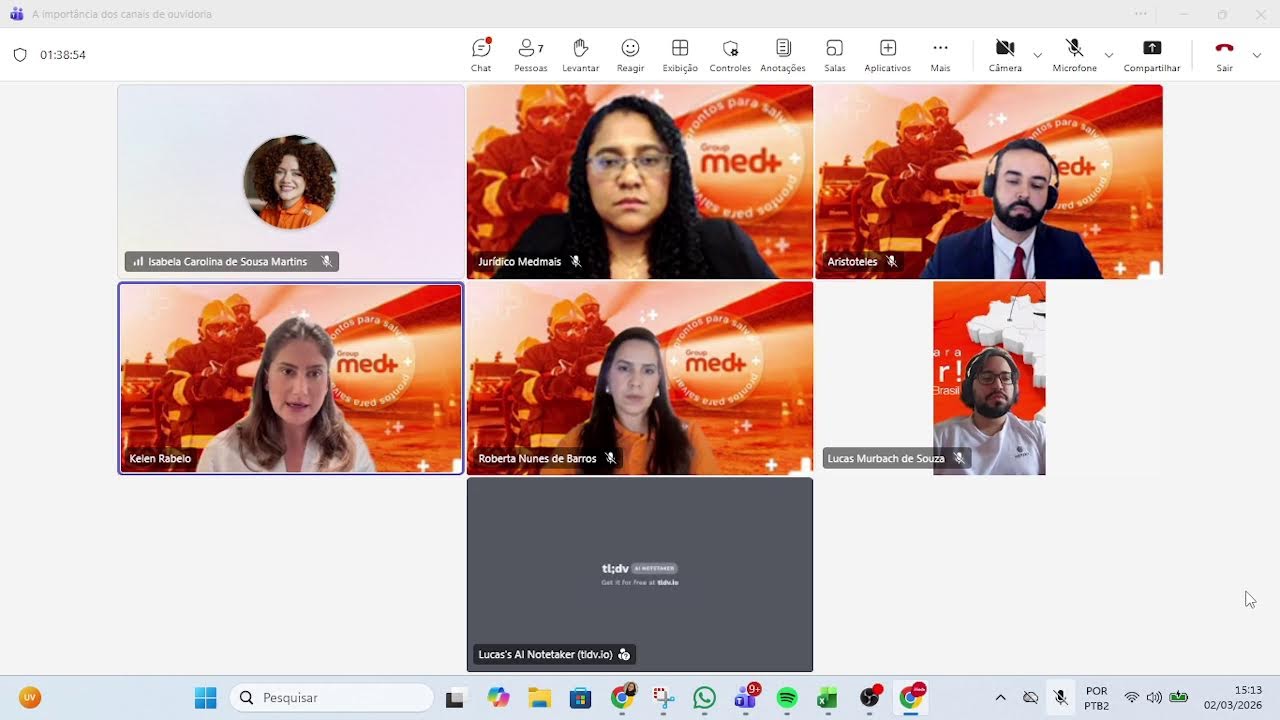This screenshot has height=720, width=1280.
Task: Select the Jurídico Medmais video tile
Action: (x=640, y=181)
